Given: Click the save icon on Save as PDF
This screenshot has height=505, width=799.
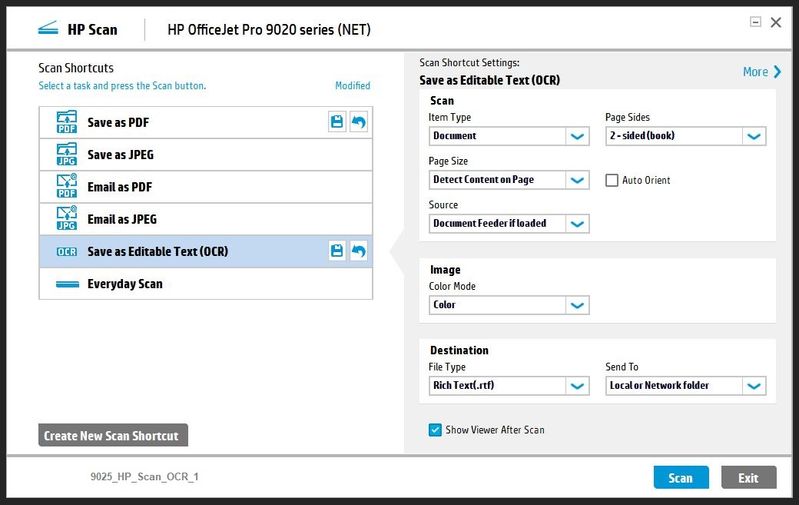Looking at the screenshot, I should click(338, 122).
